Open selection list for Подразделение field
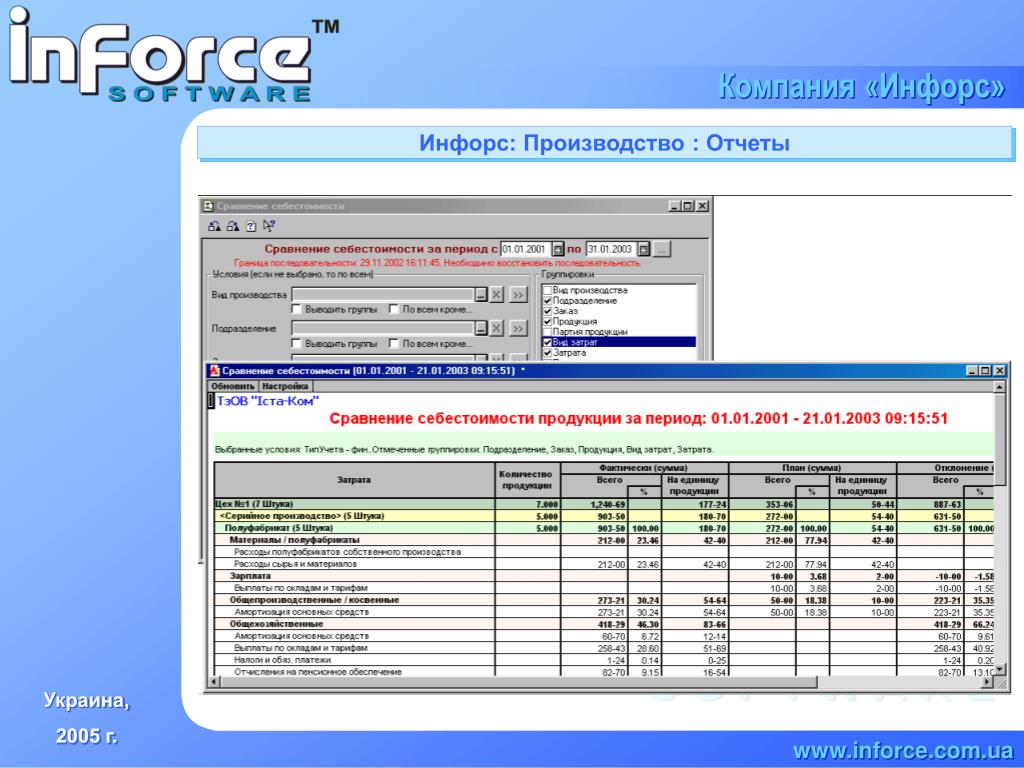1024x768 pixels. [481, 328]
